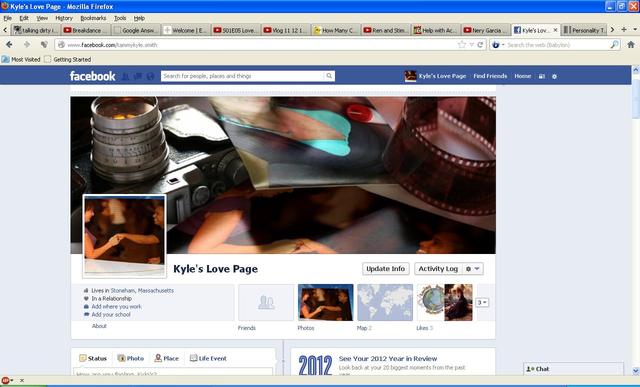This screenshot has height=387, width=640.
Task: Open the friend requests icon in Facebook bar
Action: pyautogui.click(x=125, y=76)
